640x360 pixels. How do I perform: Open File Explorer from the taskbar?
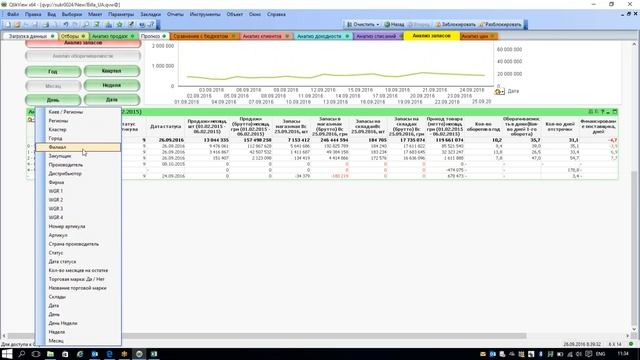tap(51, 354)
